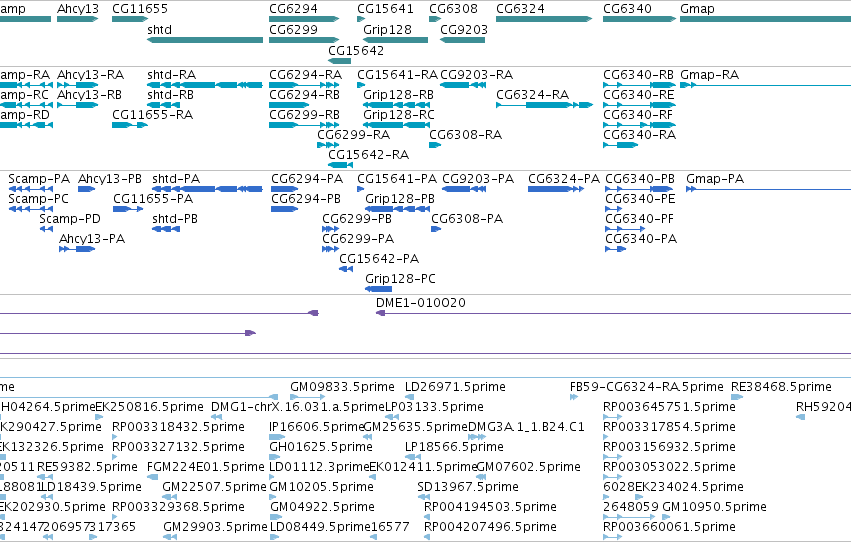Click protein label CG6308-PA
851x542 pixels.
pyautogui.click(x=467, y=219)
